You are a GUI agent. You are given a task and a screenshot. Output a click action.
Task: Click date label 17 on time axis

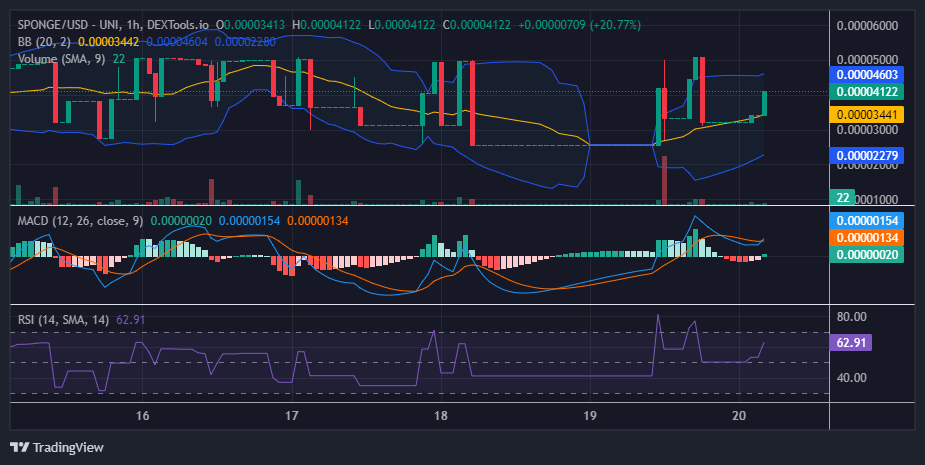[x=291, y=415]
